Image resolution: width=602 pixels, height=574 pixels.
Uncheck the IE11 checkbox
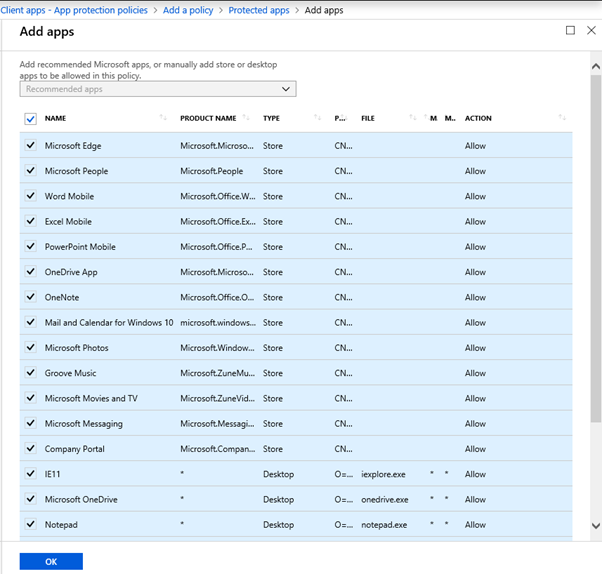click(31, 473)
